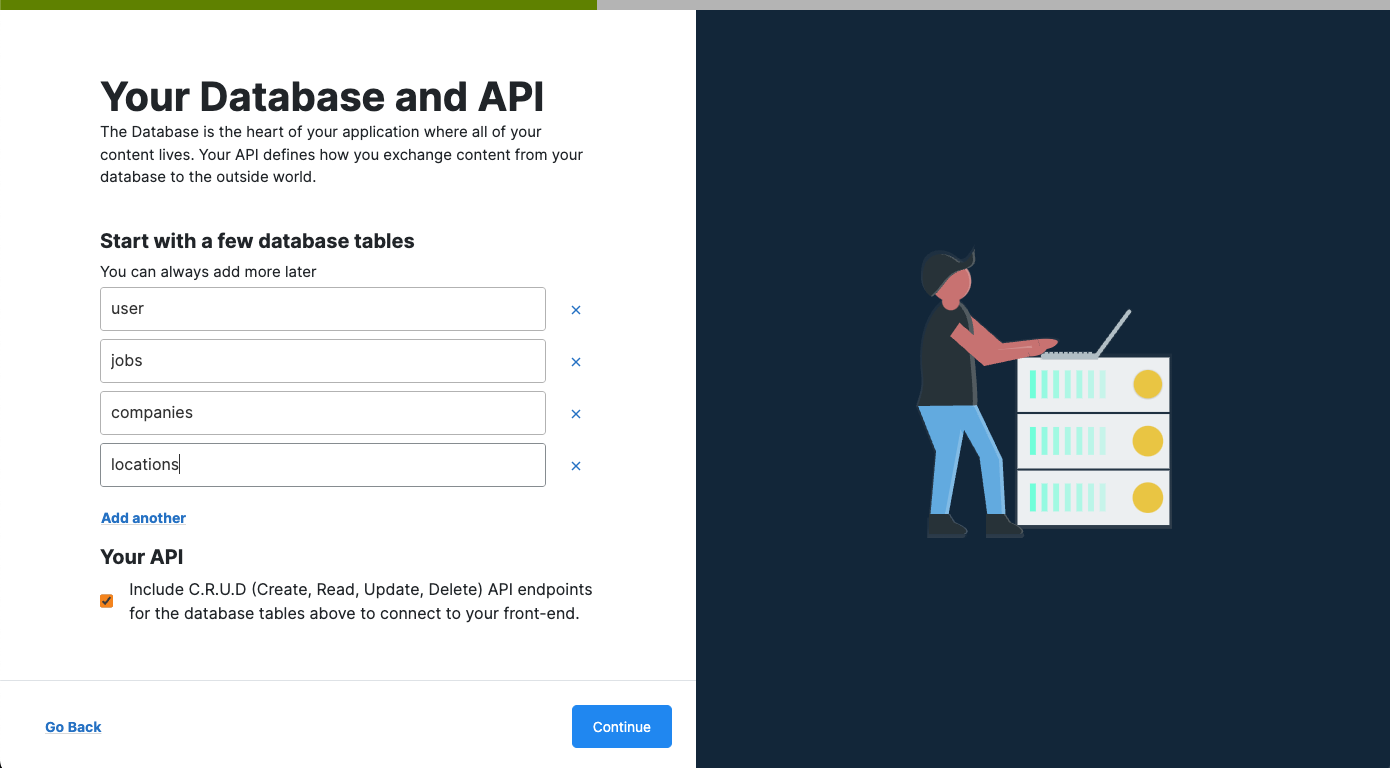Select the companies table text field
1390x768 pixels.
pyautogui.click(x=322, y=413)
